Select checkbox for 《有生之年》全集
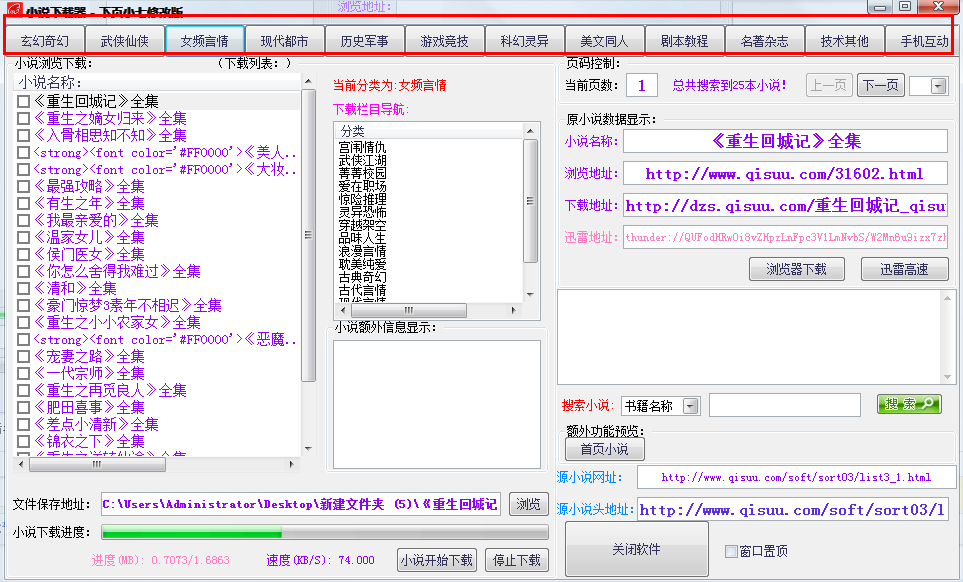The width and height of the screenshot is (963, 582). [x=23, y=203]
